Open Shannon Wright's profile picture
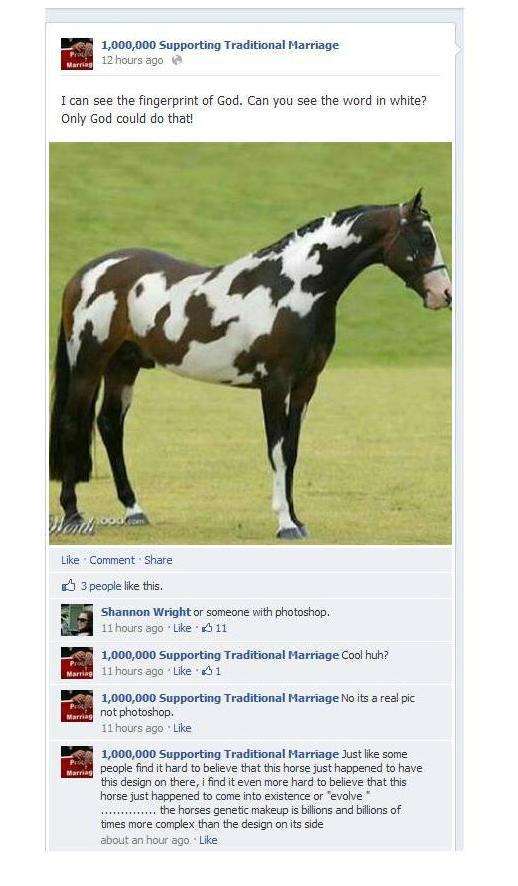518x886 pixels. 77,620
